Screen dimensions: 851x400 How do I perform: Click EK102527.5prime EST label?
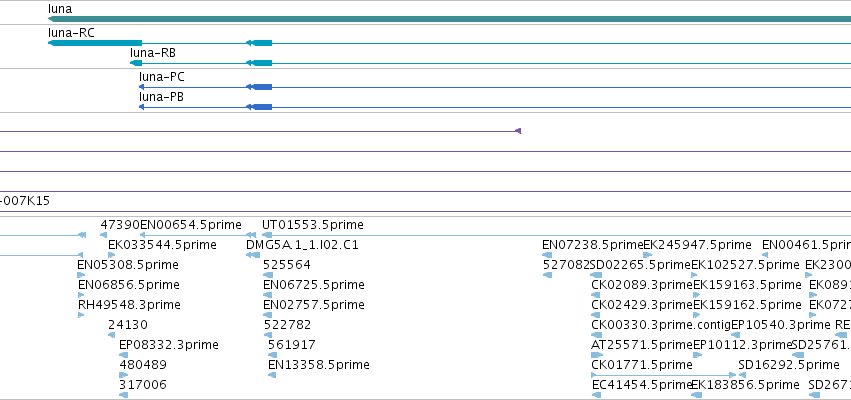(x=745, y=265)
